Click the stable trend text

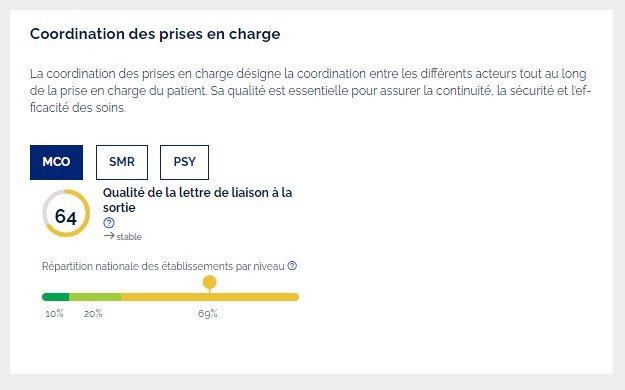pyautogui.click(x=129, y=236)
